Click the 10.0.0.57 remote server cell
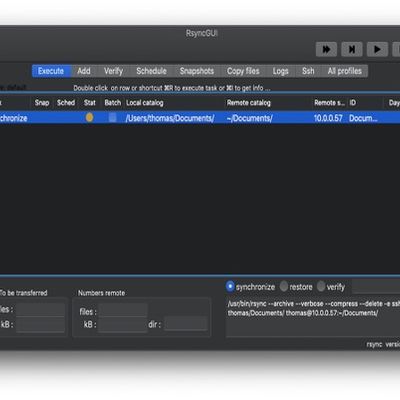400x400 pixels. [328, 118]
